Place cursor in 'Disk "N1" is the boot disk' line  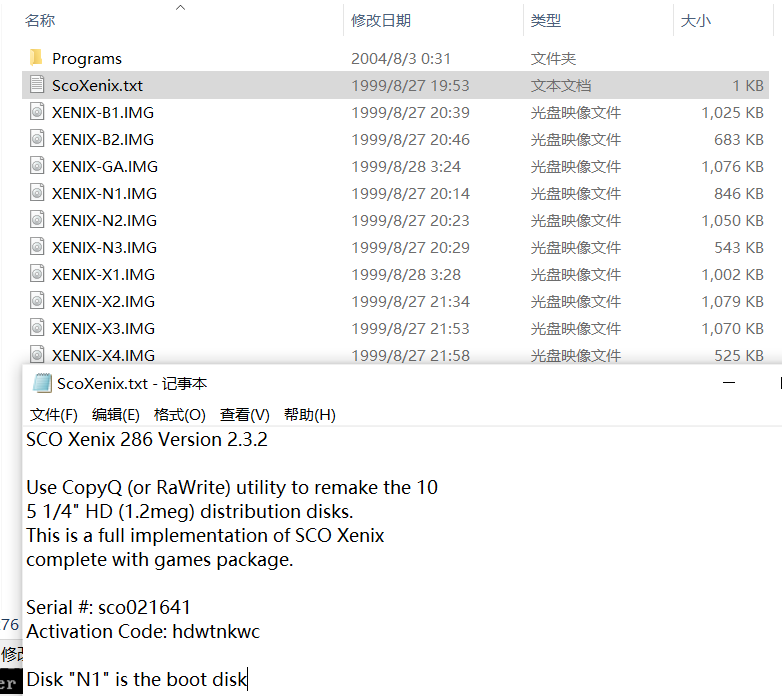tap(137, 679)
